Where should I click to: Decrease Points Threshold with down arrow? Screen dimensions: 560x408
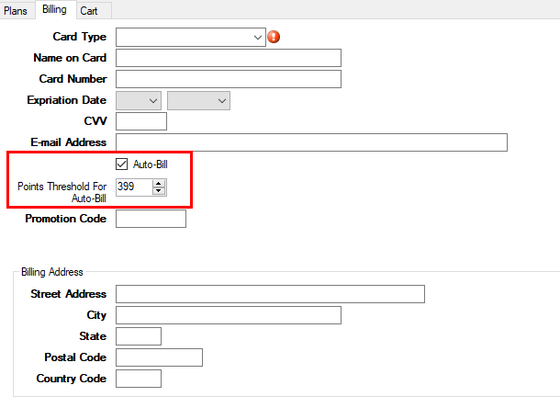pyautogui.click(x=158, y=191)
